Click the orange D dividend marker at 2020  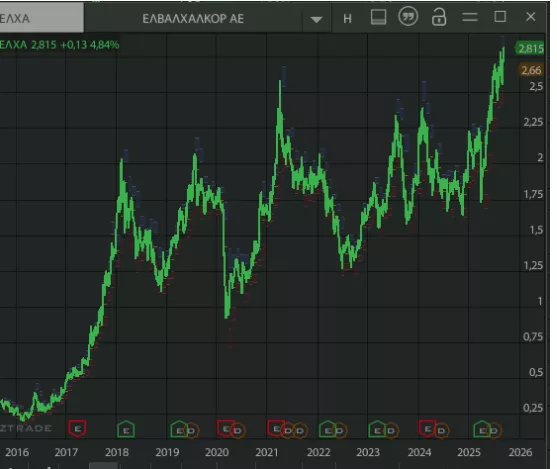point(238,431)
